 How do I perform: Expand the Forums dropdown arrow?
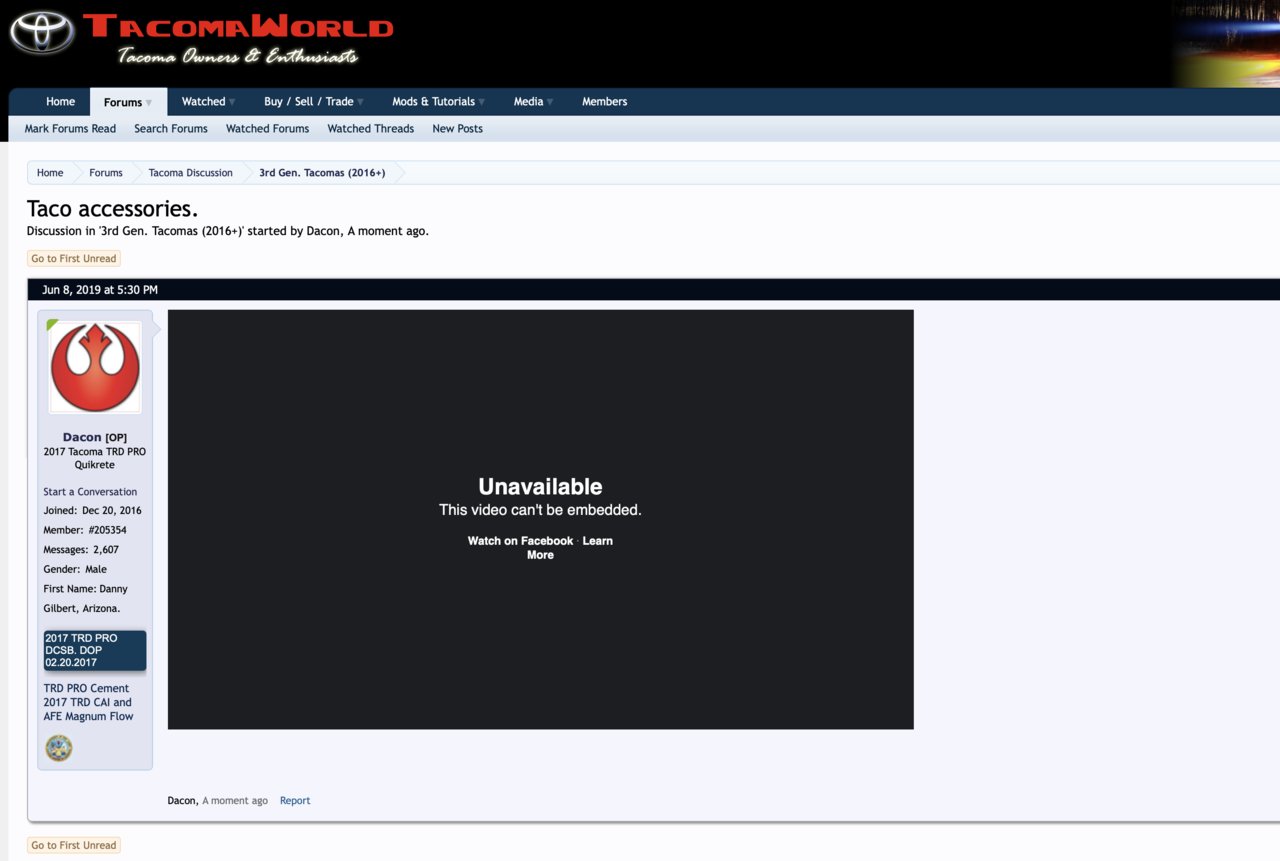[149, 103]
